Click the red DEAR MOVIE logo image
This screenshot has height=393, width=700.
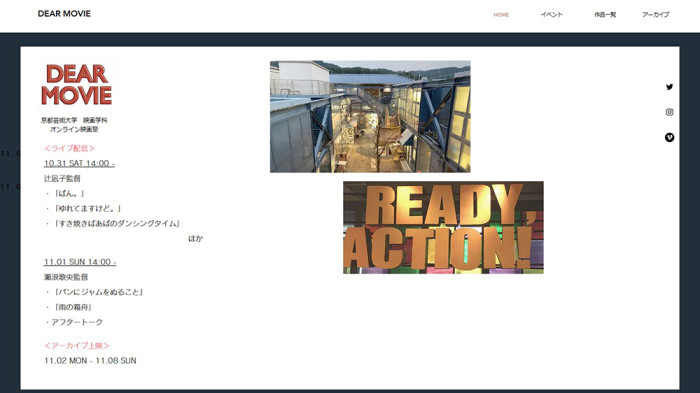[x=77, y=85]
